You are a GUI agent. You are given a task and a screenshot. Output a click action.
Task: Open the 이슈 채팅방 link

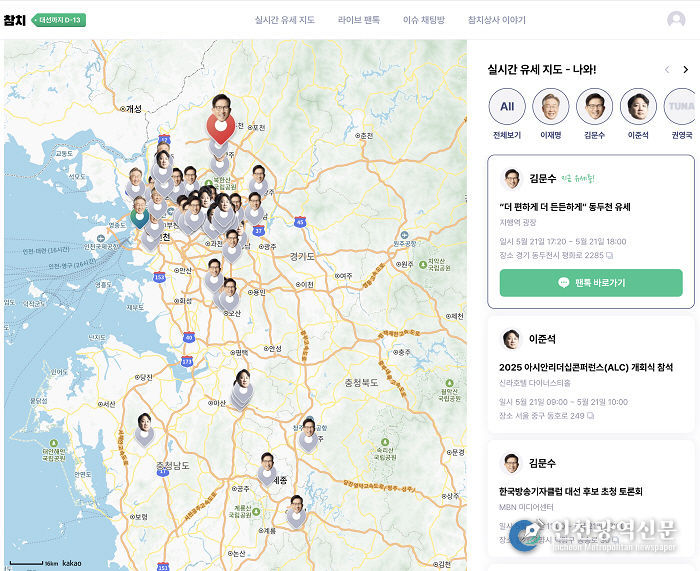click(424, 20)
